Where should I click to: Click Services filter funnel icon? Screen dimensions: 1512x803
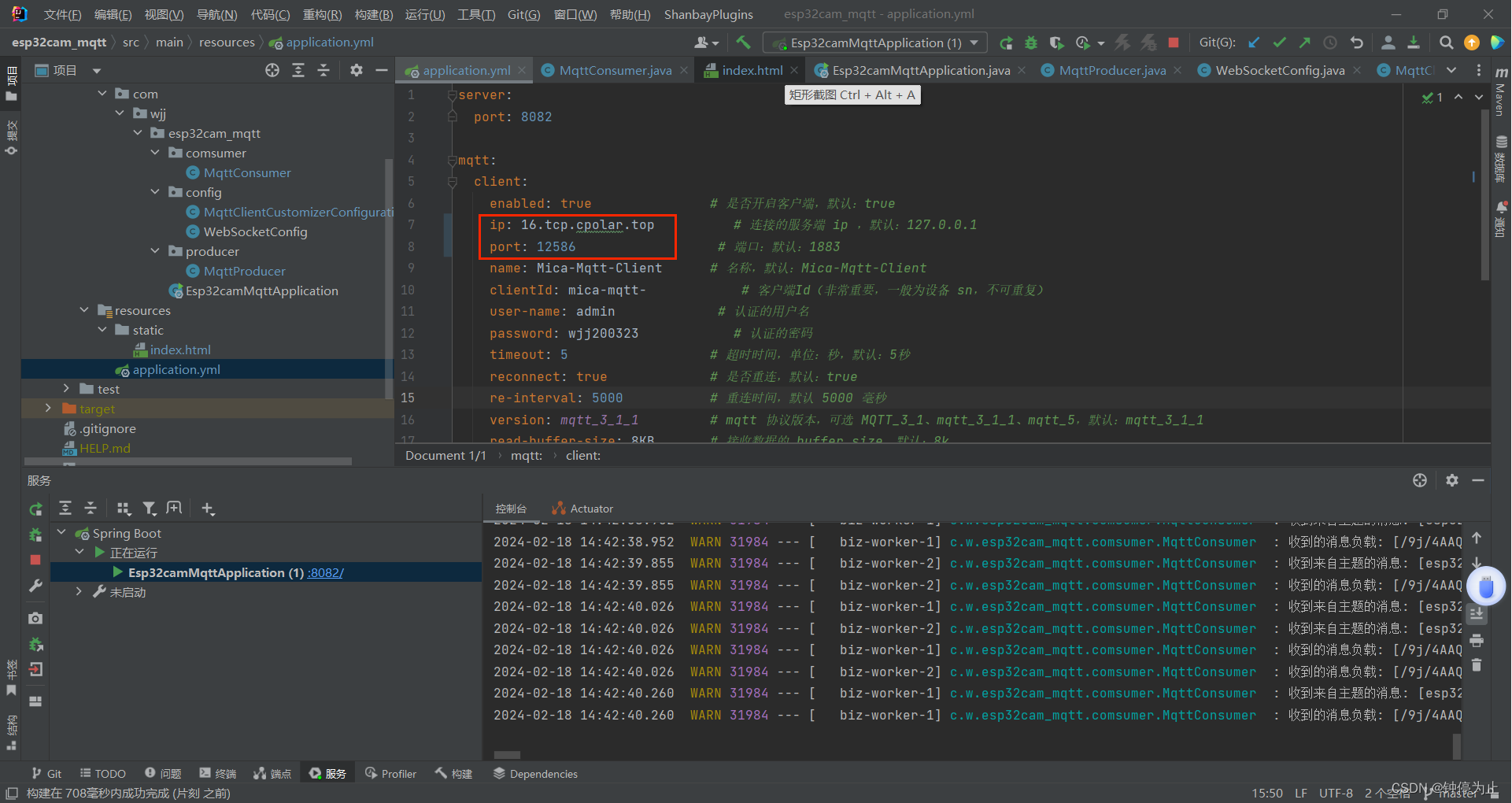(150, 509)
